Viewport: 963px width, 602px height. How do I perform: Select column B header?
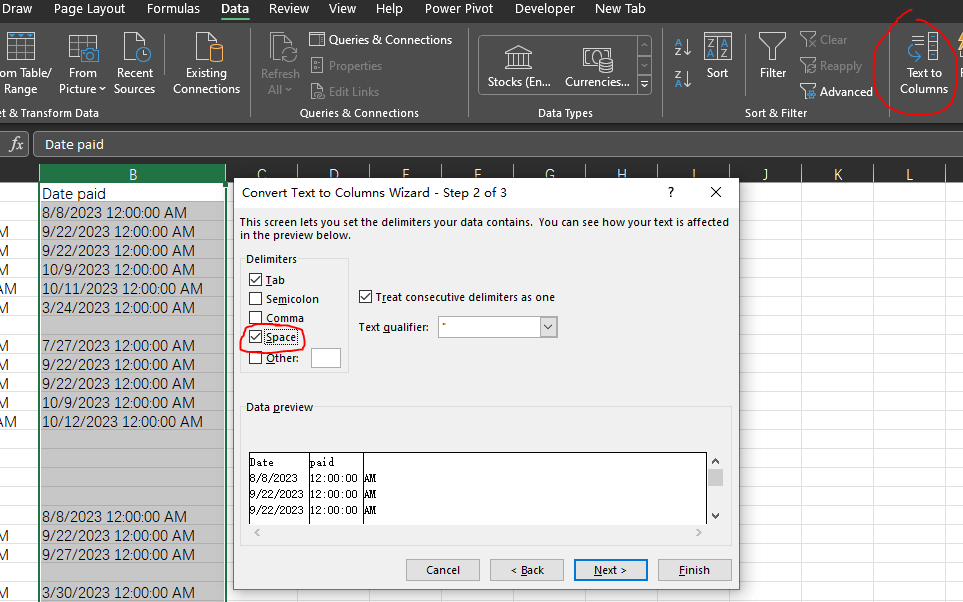tap(133, 174)
